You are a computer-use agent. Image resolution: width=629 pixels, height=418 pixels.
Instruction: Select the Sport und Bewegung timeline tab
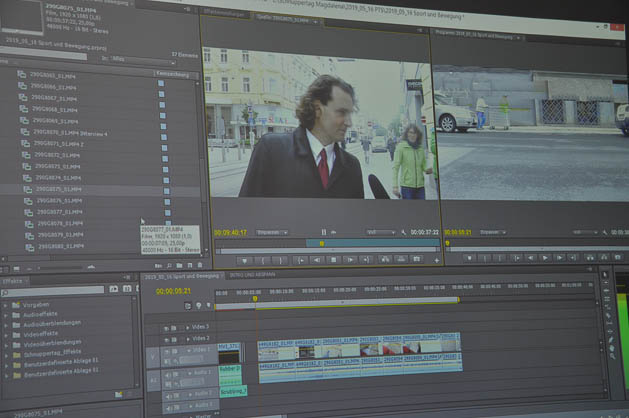(x=182, y=276)
